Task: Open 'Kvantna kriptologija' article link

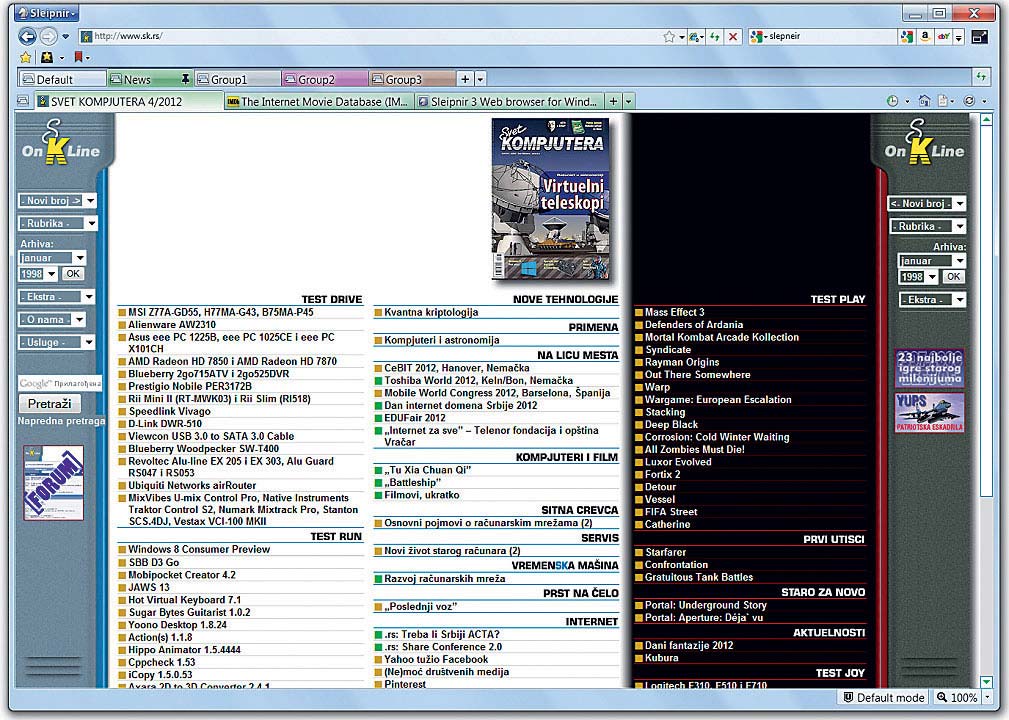Action: [431, 312]
